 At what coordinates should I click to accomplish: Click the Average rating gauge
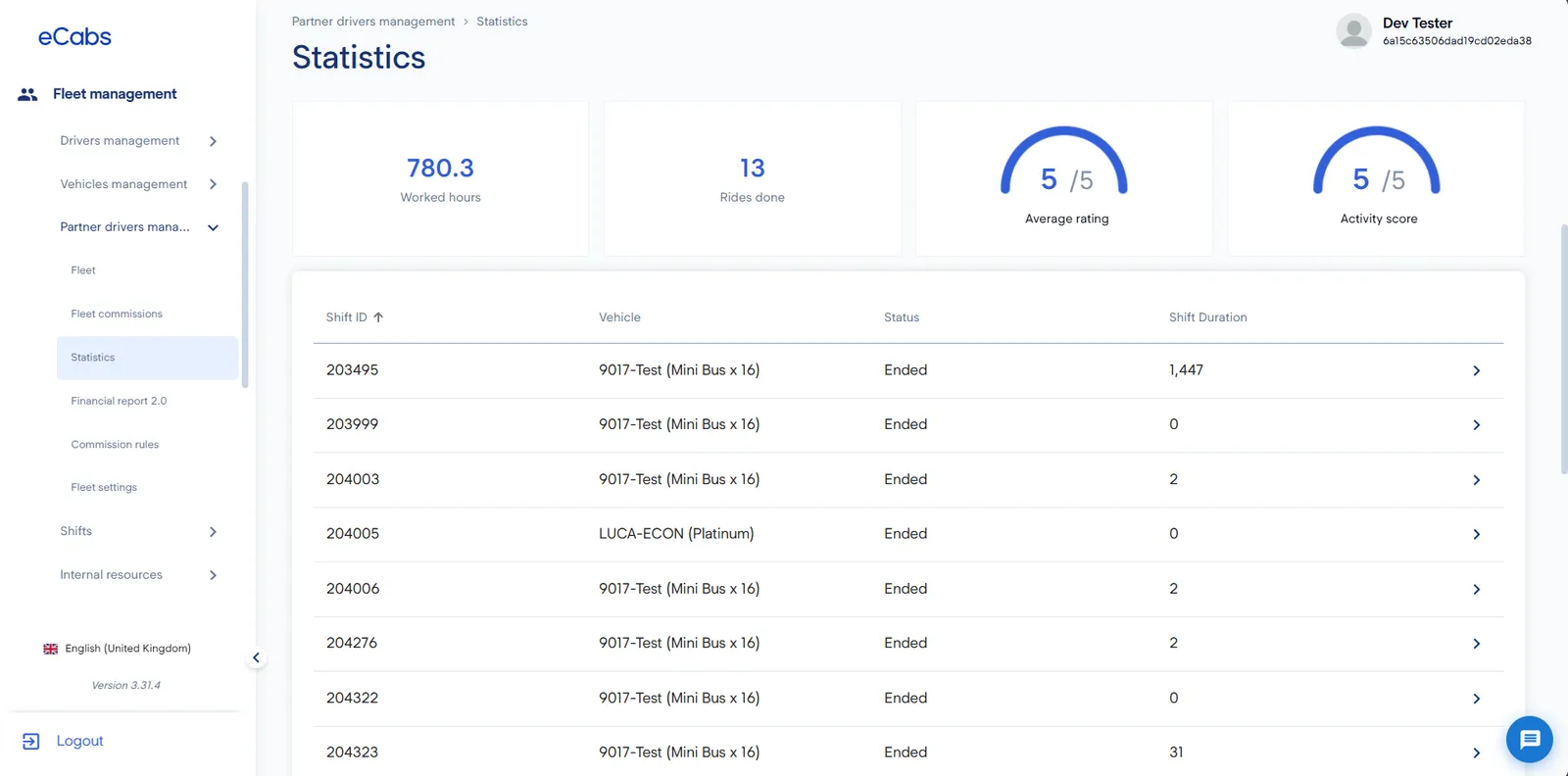1064,162
